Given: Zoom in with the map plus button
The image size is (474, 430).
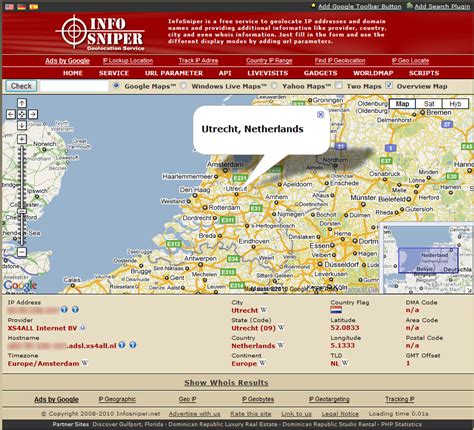Looking at the screenshot, I should tap(22, 139).
